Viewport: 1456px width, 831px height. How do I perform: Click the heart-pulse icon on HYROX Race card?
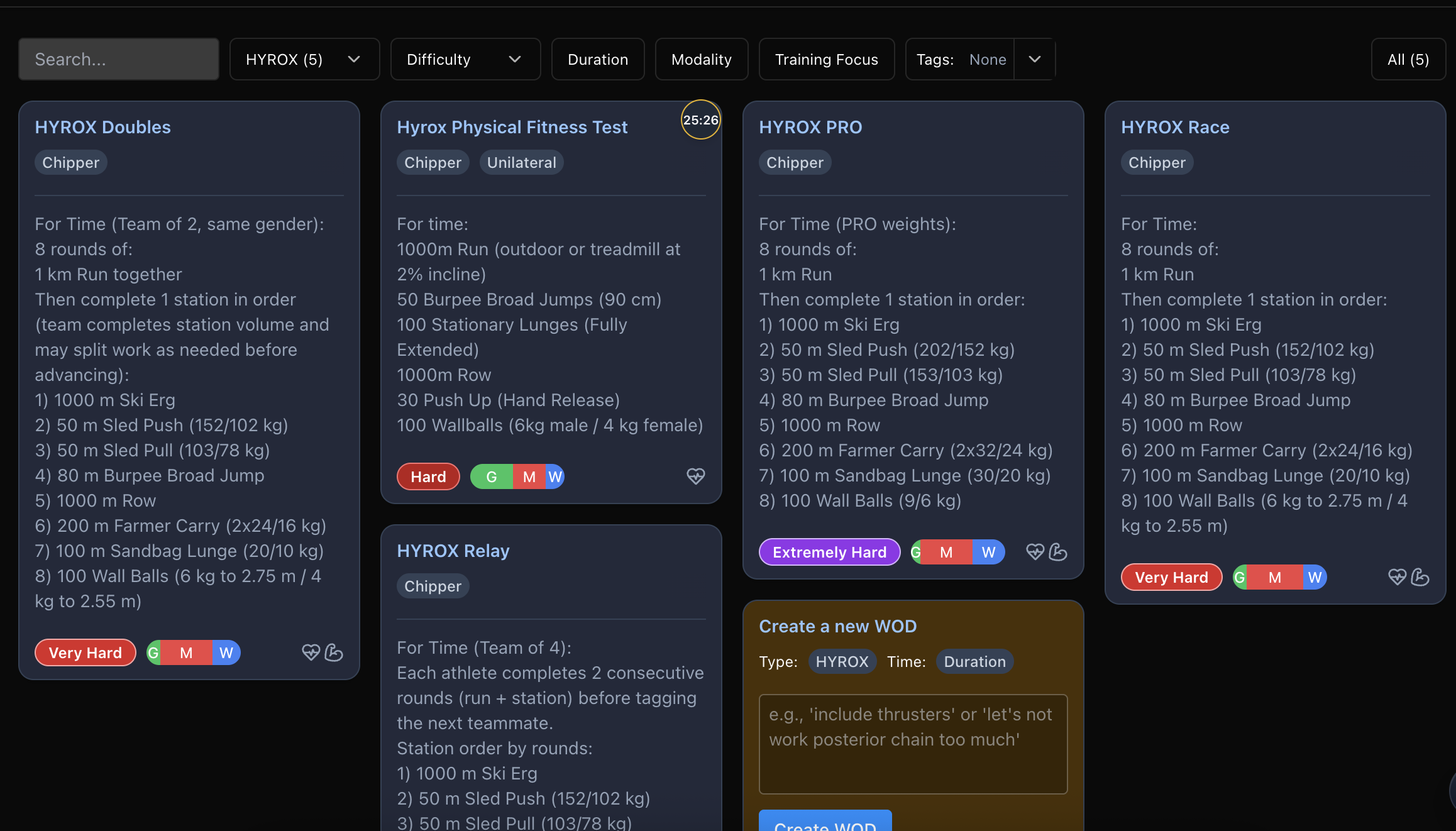coord(1397,577)
